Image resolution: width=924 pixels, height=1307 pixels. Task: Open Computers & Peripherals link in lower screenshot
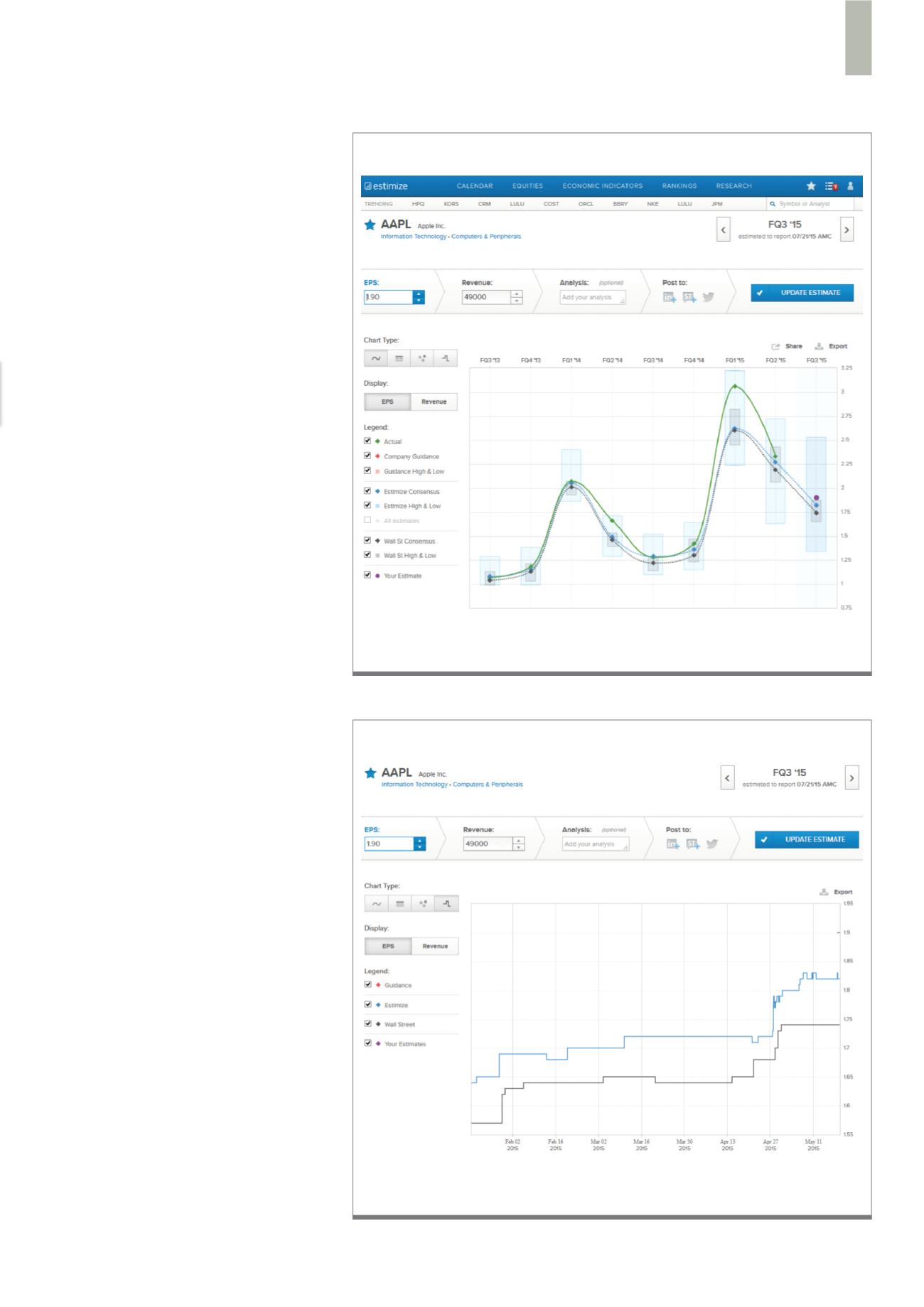click(488, 785)
